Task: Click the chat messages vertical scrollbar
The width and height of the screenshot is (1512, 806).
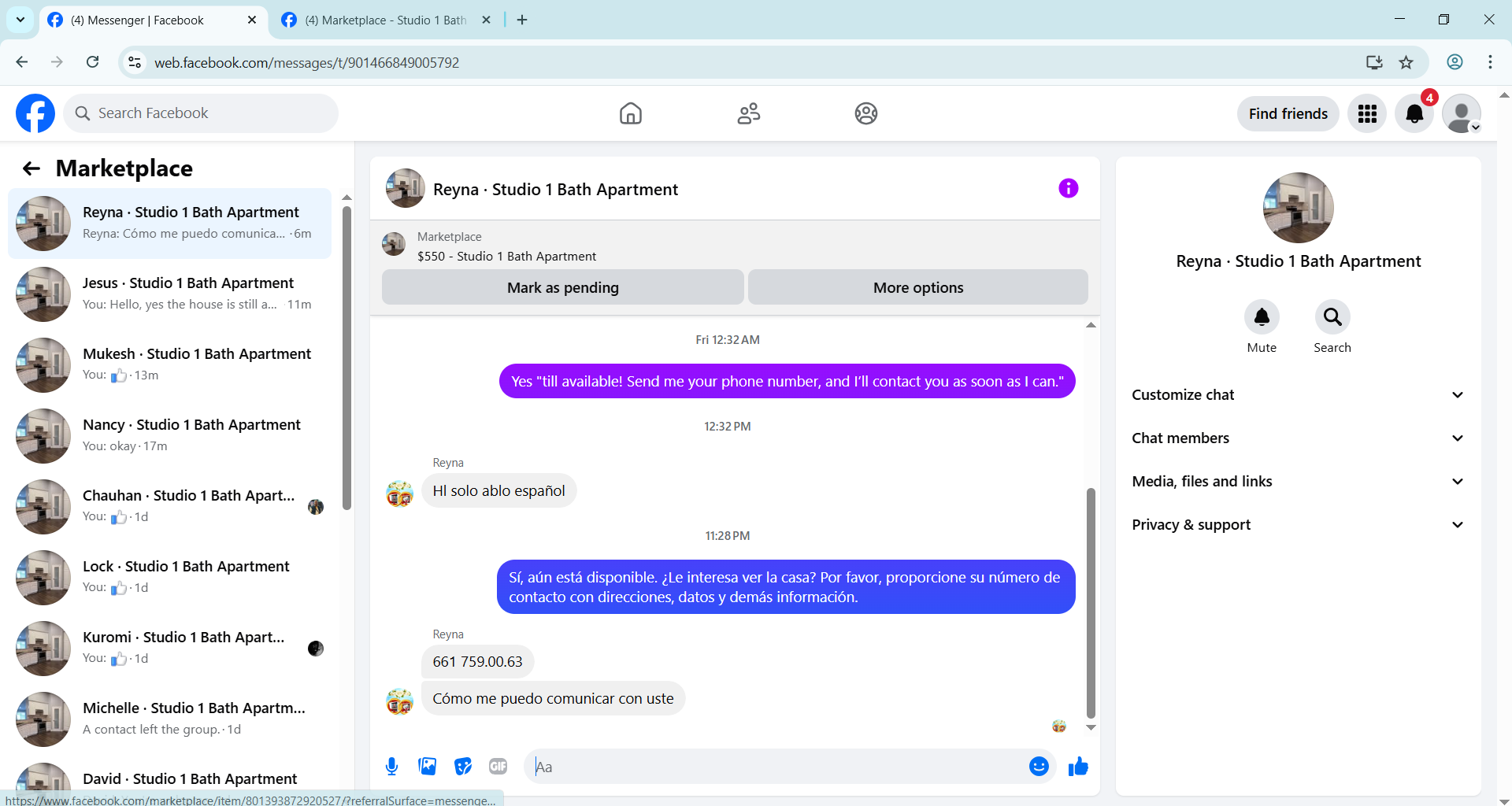Action: coord(1091,602)
